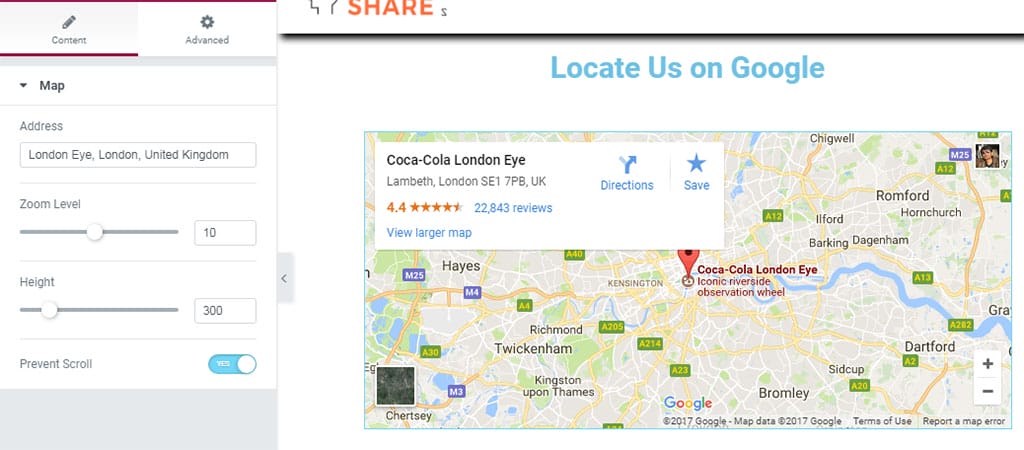Image resolution: width=1024 pixels, height=450 pixels.
Task: Click the Report a map error link
Action: [x=964, y=422]
